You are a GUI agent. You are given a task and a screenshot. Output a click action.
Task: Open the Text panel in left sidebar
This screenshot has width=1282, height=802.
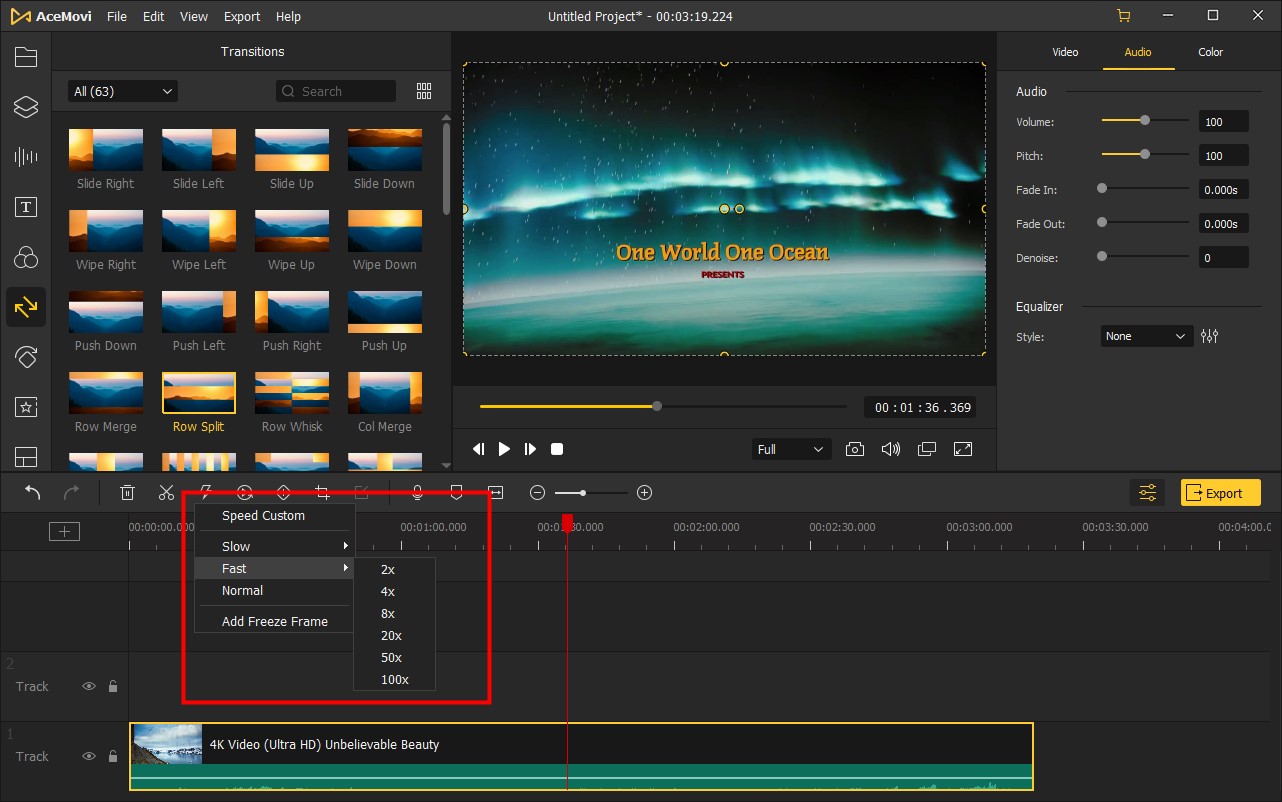pos(25,207)
